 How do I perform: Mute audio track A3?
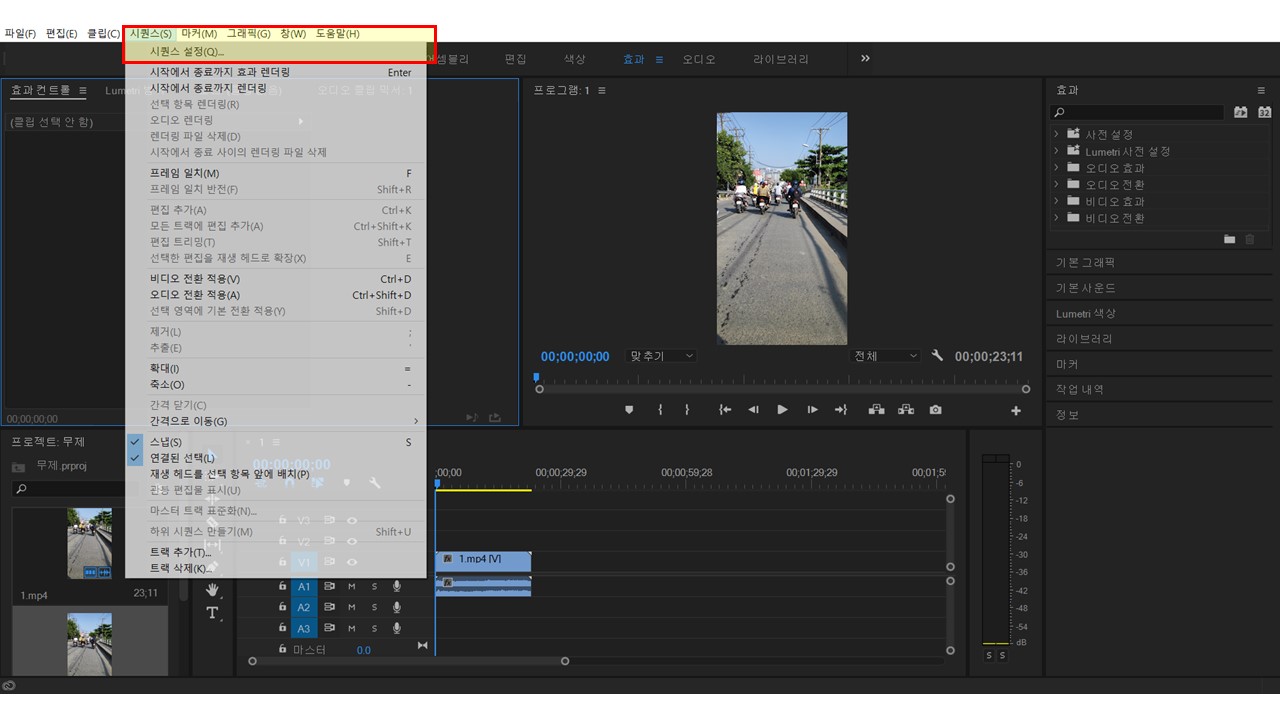[352, 628]
